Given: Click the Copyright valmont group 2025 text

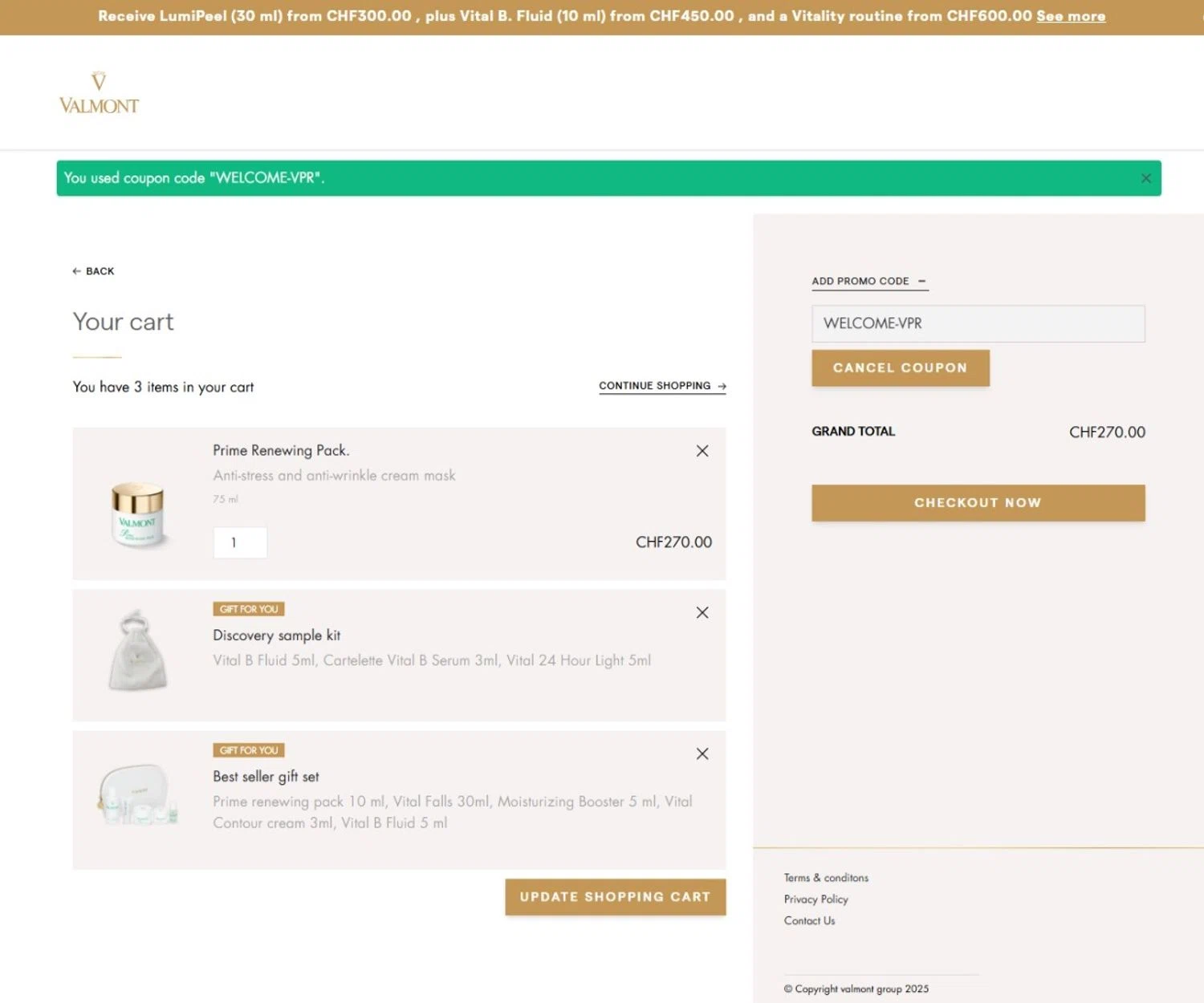Looking at the screenshot, I should point(856,989).
